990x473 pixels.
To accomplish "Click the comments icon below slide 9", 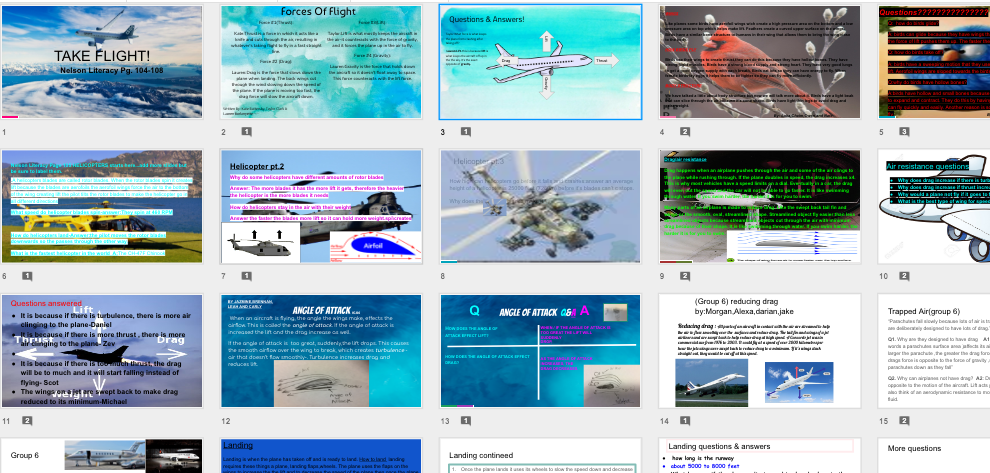I will (685, 276).
